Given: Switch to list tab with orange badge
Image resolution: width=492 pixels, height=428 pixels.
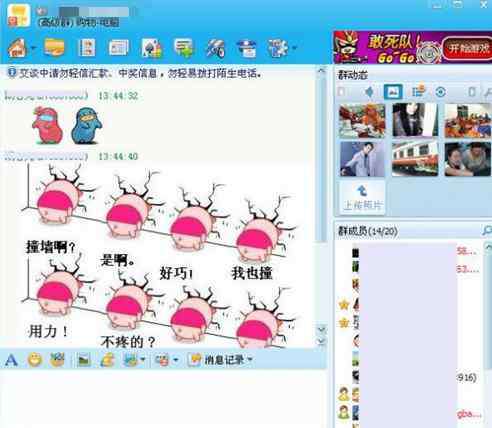Looking at the screenshot, I should point(418,91).
